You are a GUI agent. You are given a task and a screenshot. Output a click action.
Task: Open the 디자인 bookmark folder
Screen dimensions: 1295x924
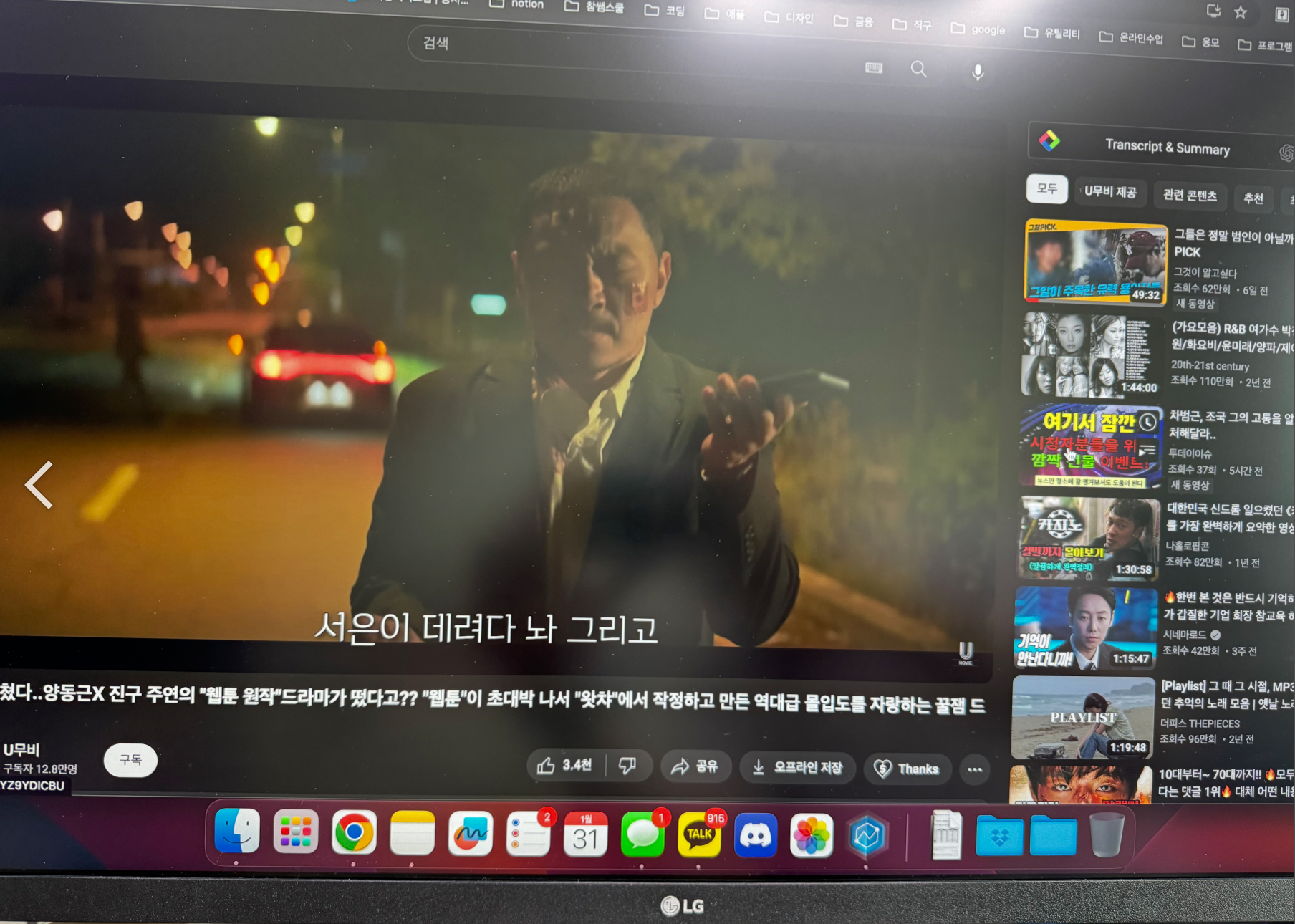(x=789, y=17)
